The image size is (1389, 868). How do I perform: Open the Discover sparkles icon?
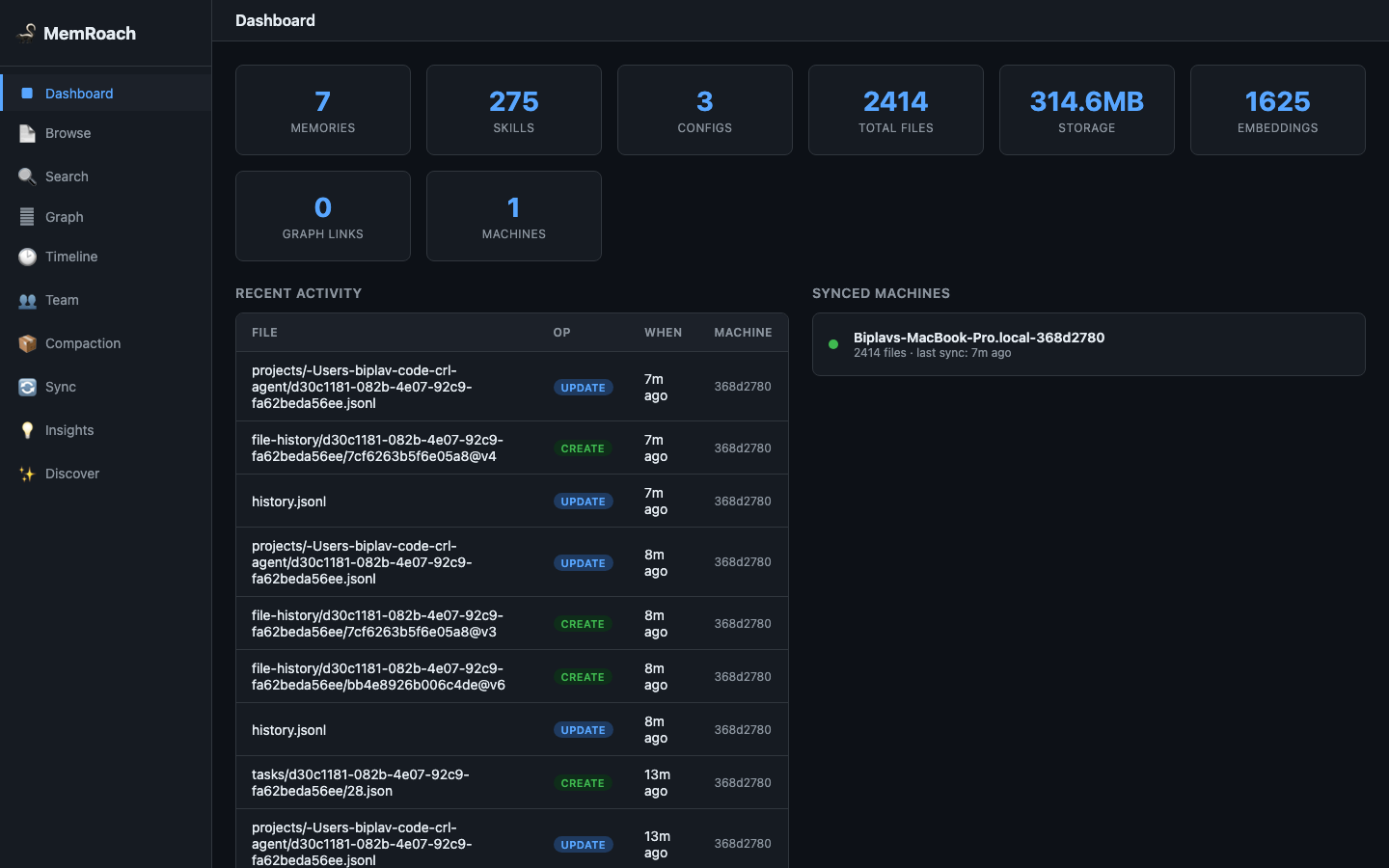tap(27, 474)
